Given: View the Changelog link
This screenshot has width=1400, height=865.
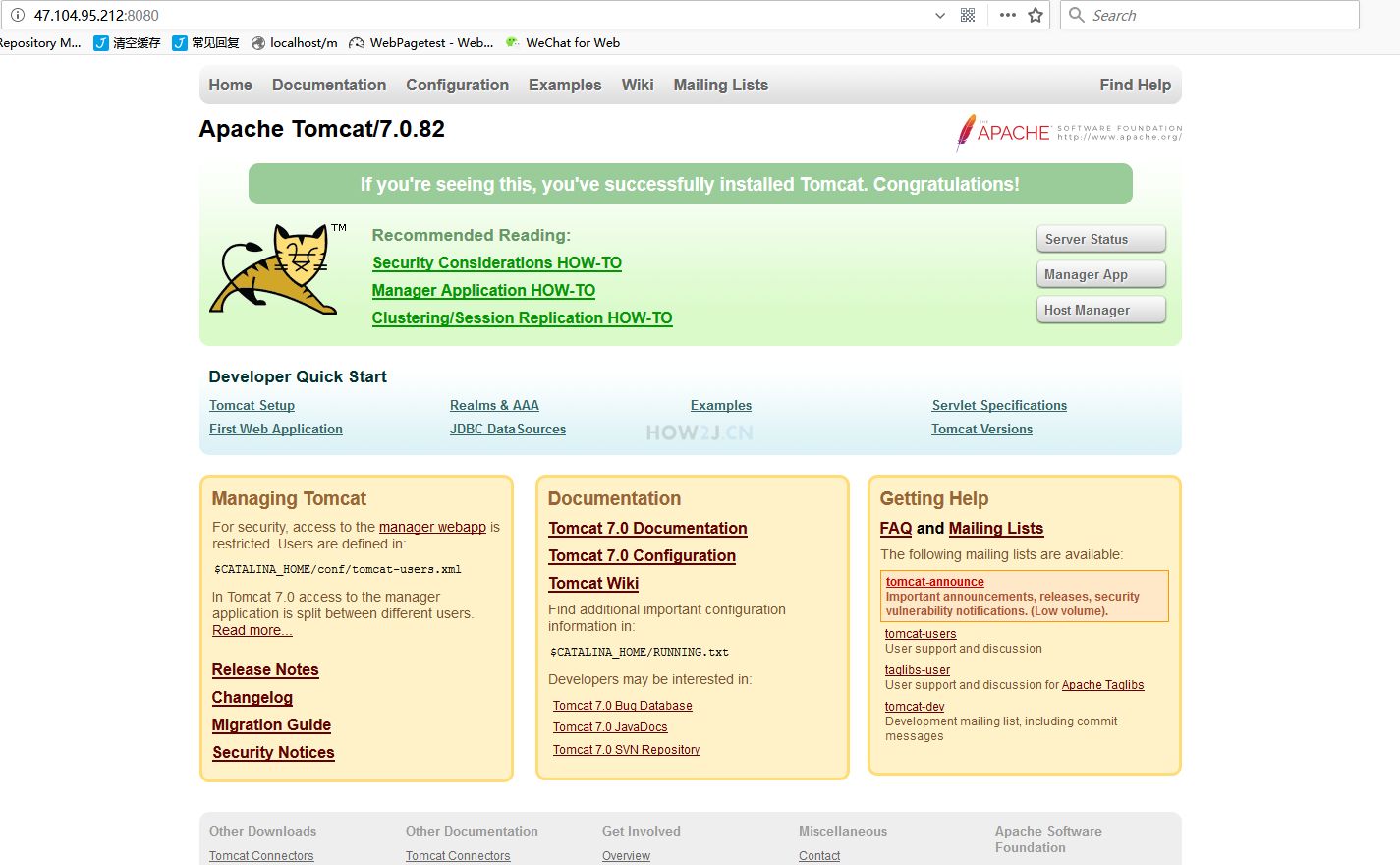Looking at the screenshot, I should pos(252,698).
